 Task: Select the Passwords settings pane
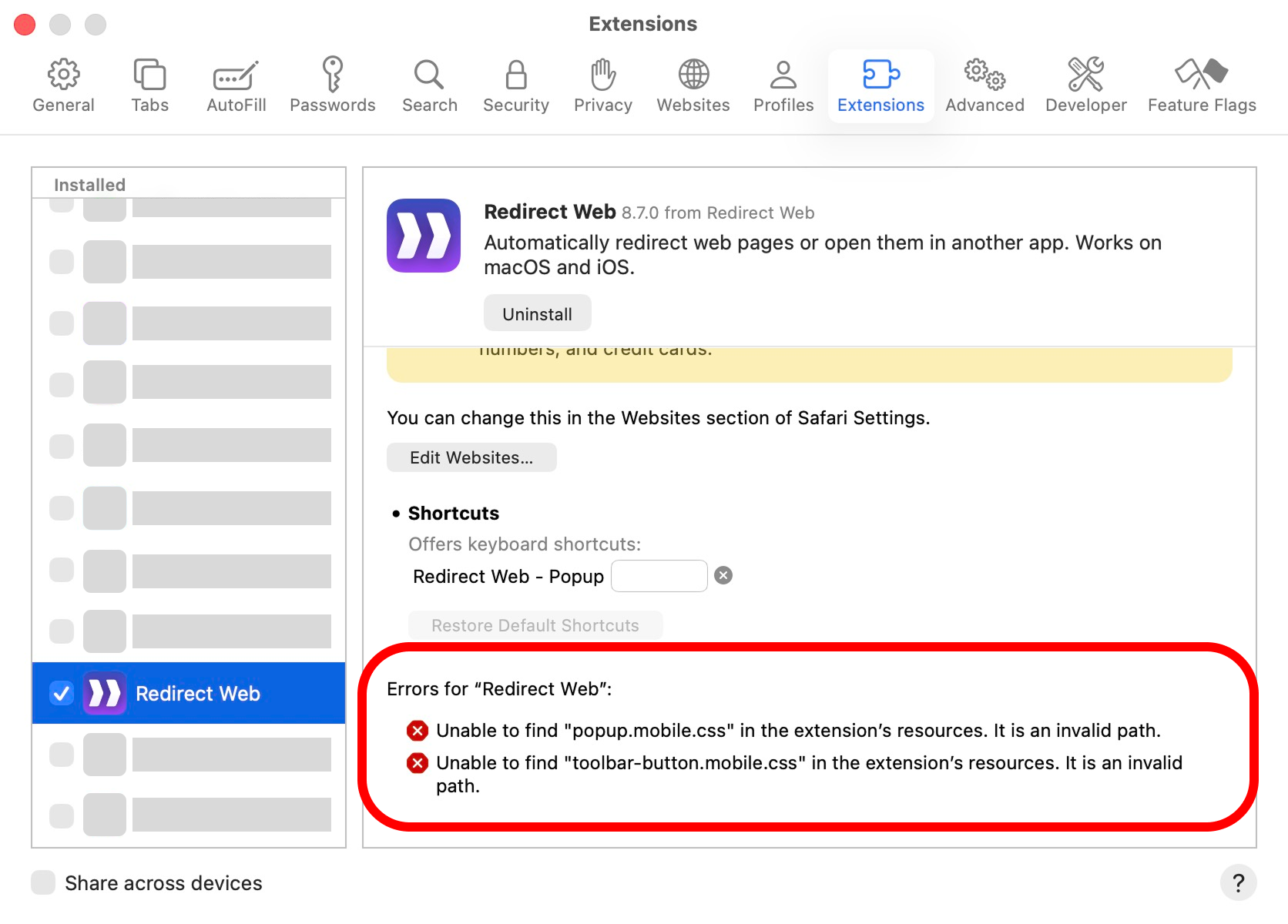(333, 85)
